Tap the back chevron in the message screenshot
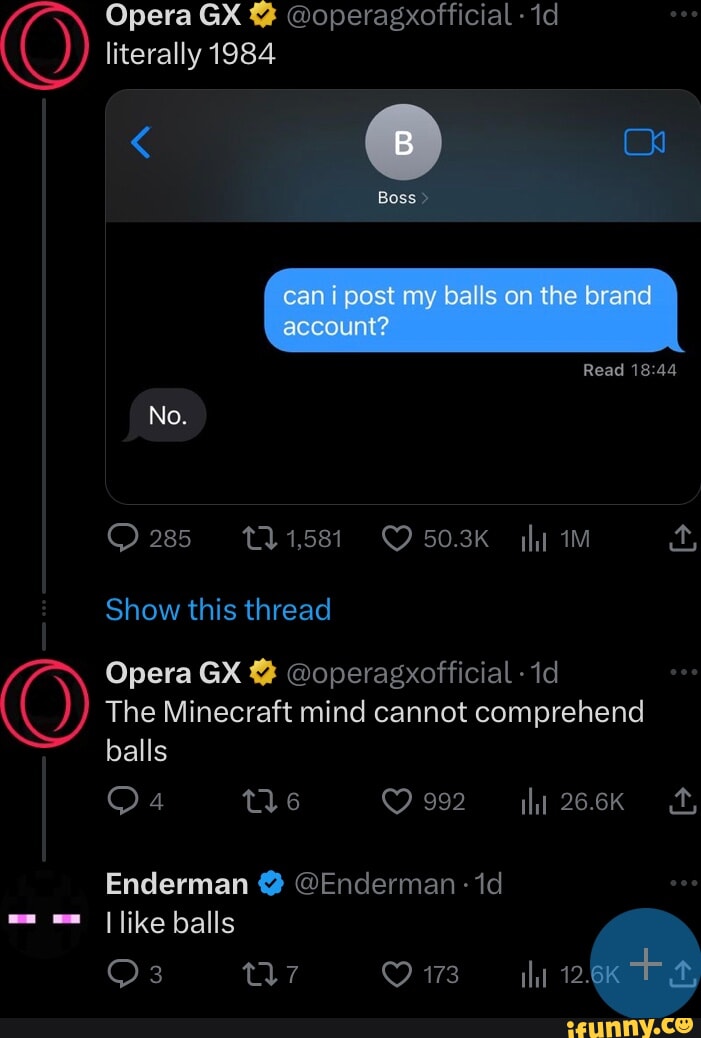The height and width of the screenshot is (1038, 701). point(141,144)
